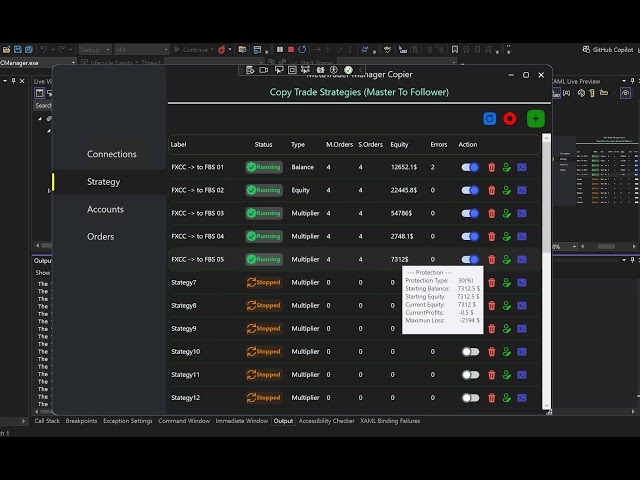
Task: Click the Hot Reload flame icon
Action: [222, 49]
